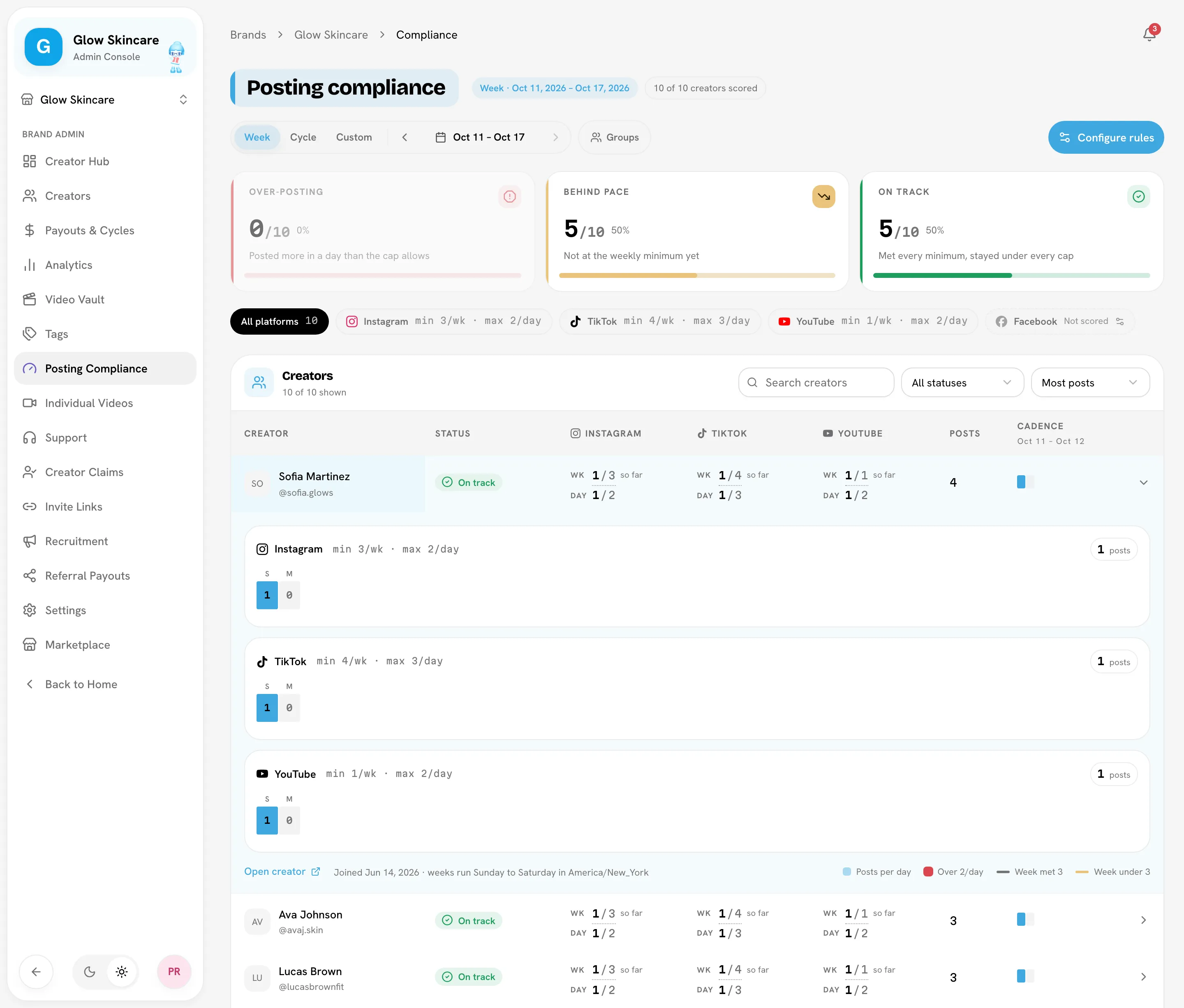Click Configure rules button
This screenshot has width=1184, height=1008.
pyautogui.click(x=1106, y=137)
